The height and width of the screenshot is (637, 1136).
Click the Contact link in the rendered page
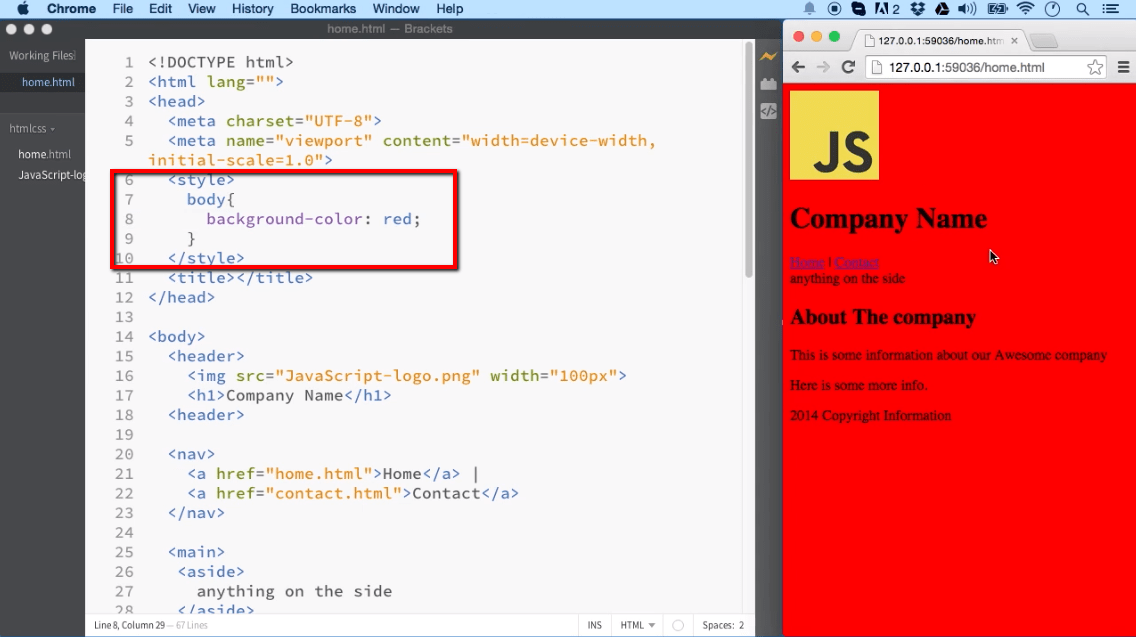click(857, 262)
